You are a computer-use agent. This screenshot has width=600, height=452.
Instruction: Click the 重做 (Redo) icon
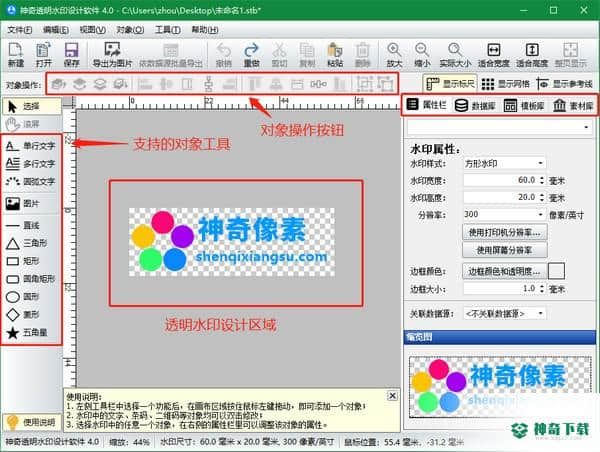click(x=251, y=55)
